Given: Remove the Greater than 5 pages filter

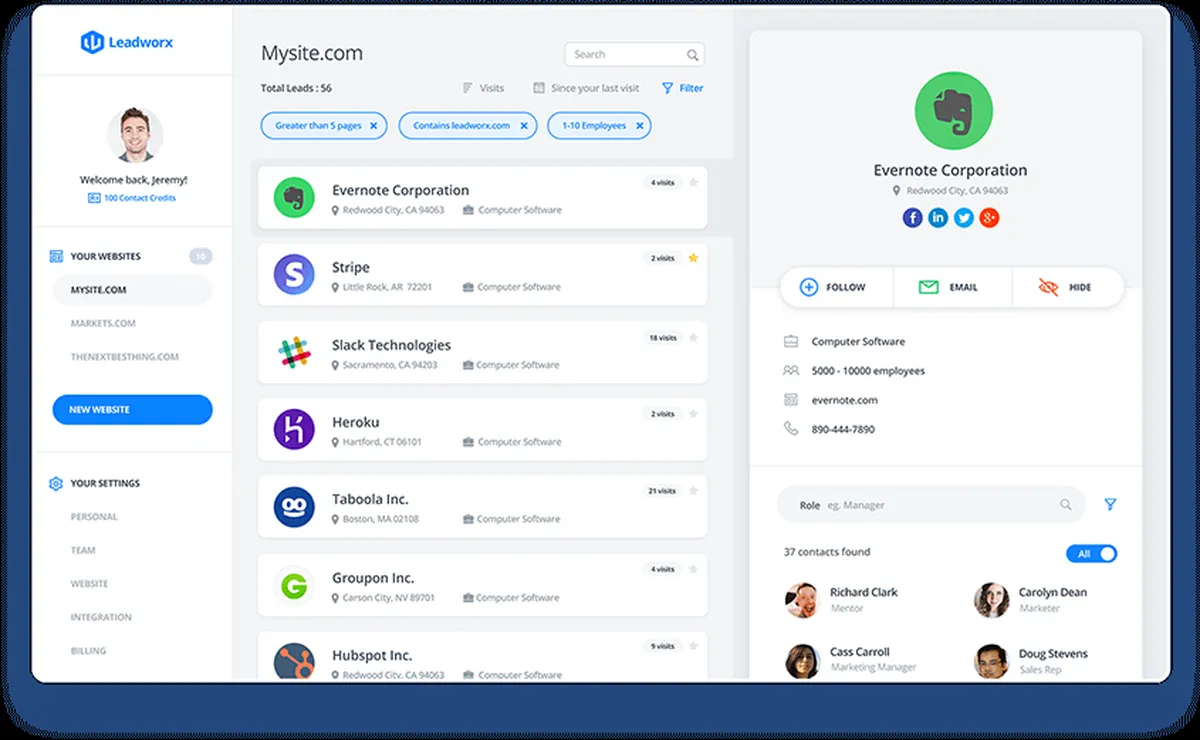Looking at the screenshot, I should pos(373,126).
